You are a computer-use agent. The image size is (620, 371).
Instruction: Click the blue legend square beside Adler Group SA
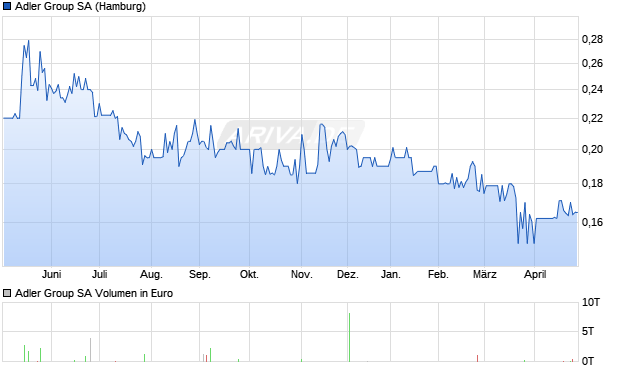[x=7, y=6]
